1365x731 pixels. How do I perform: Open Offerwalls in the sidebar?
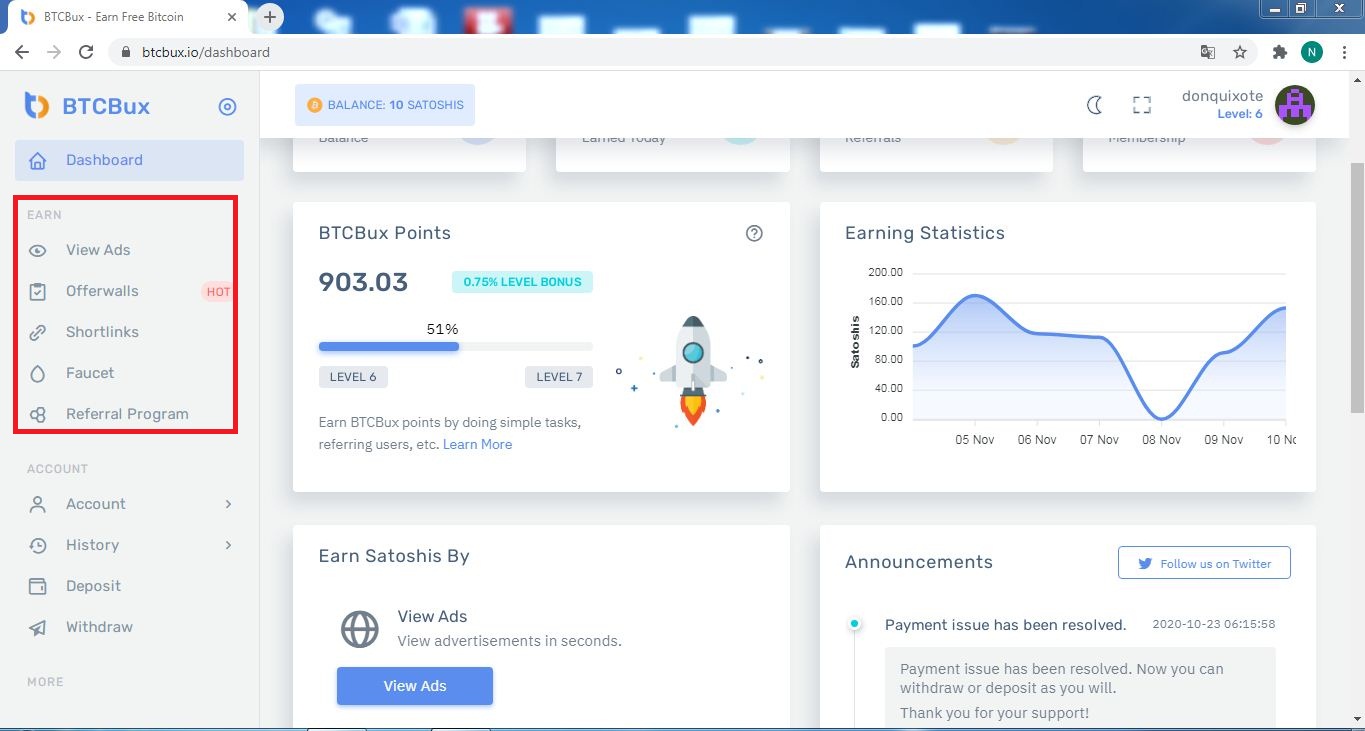[102, 291]
